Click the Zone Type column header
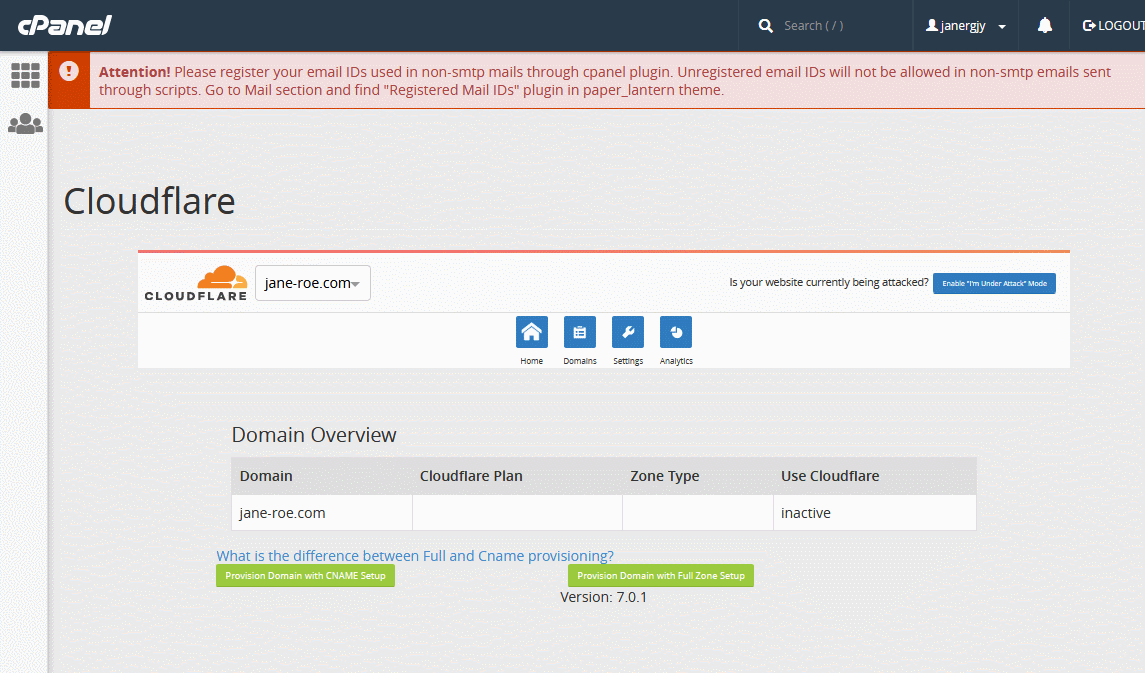 coord(697,476)
